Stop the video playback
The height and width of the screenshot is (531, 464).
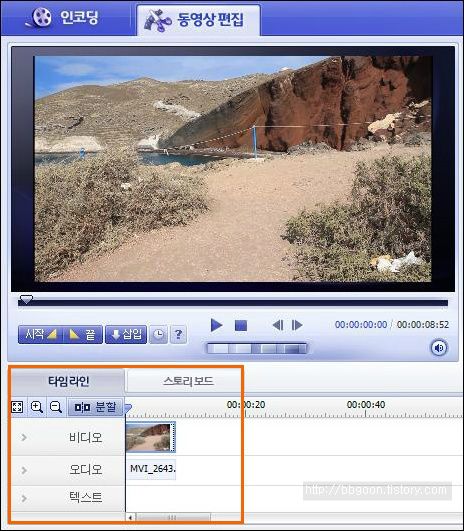tap(241, 326)
